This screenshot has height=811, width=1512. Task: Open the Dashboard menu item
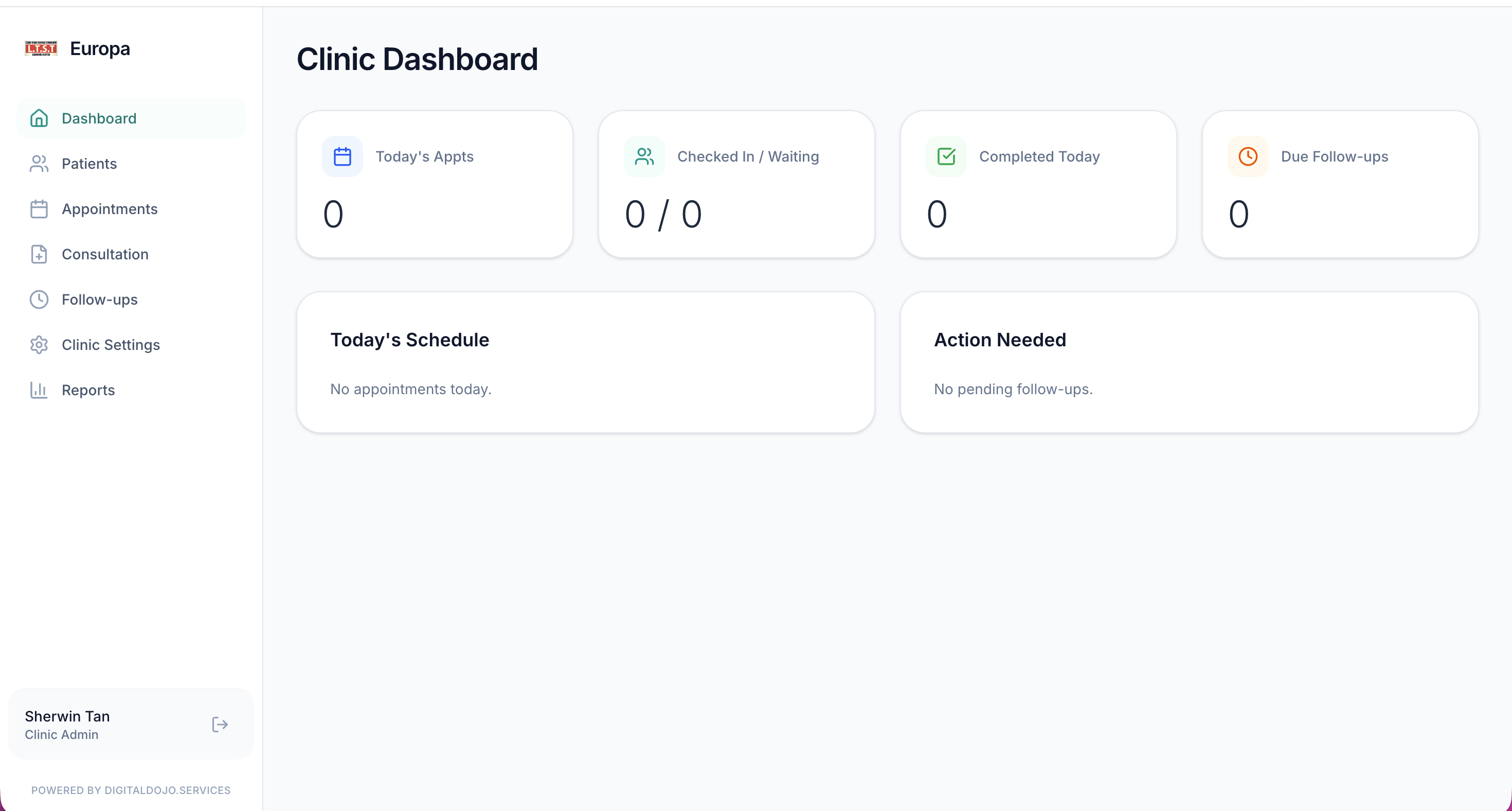(132, 118)
